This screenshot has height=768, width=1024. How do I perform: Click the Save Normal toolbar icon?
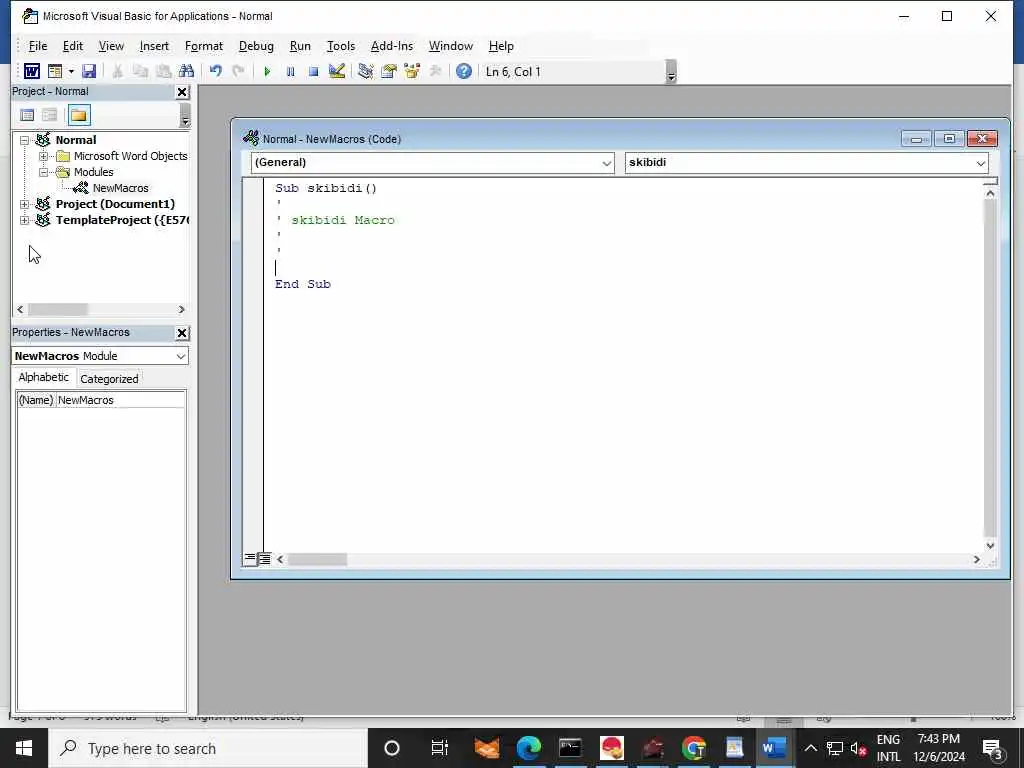[89, 71]
